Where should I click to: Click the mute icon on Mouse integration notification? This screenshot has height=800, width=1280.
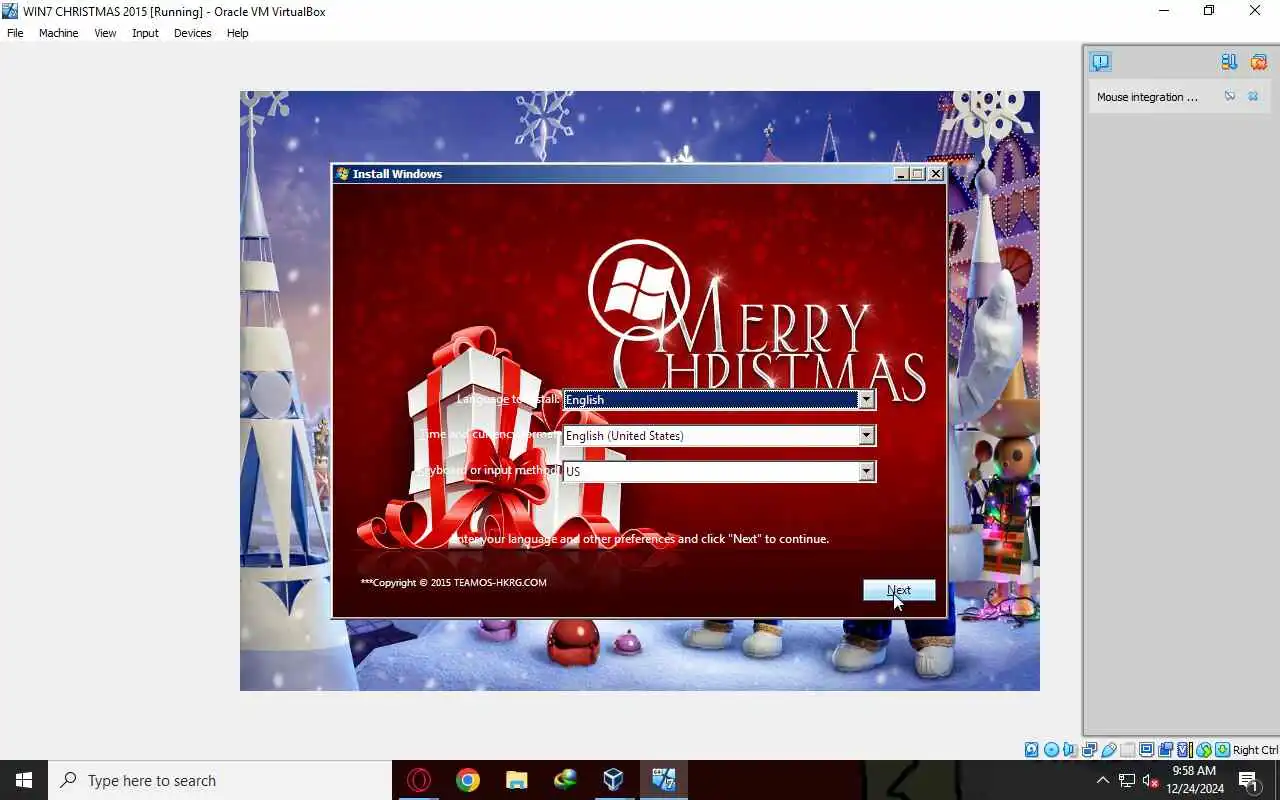(x=1230, y=97)
